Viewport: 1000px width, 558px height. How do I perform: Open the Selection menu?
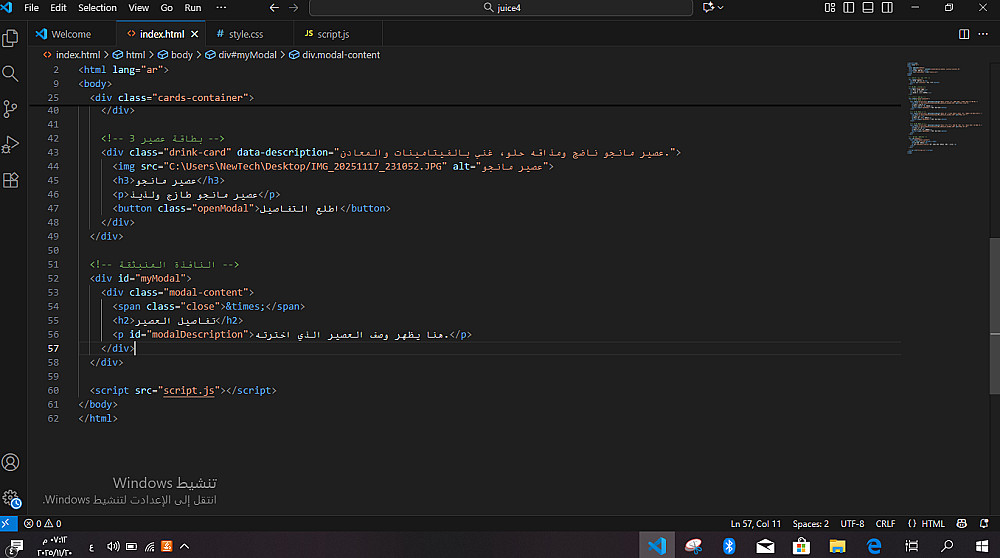click(97, 8)
